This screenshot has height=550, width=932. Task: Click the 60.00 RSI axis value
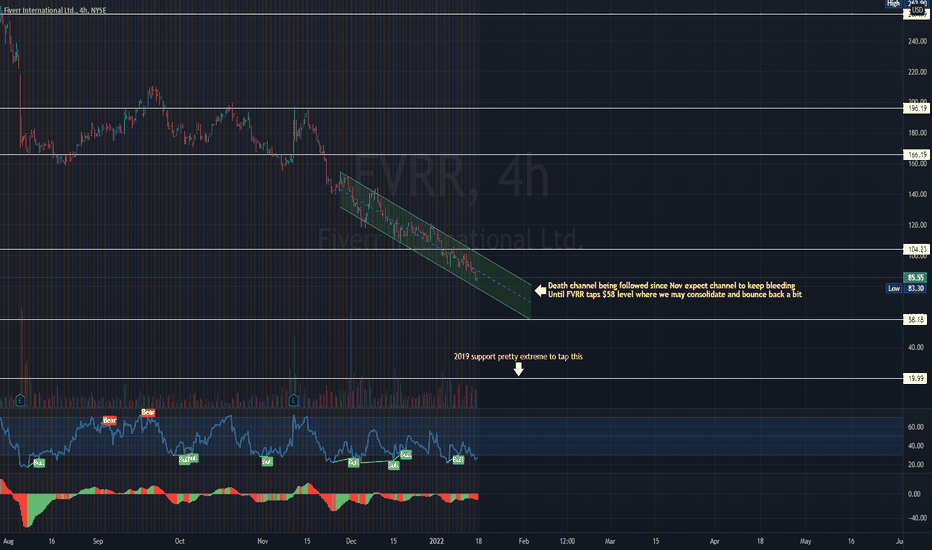(916, 427)
